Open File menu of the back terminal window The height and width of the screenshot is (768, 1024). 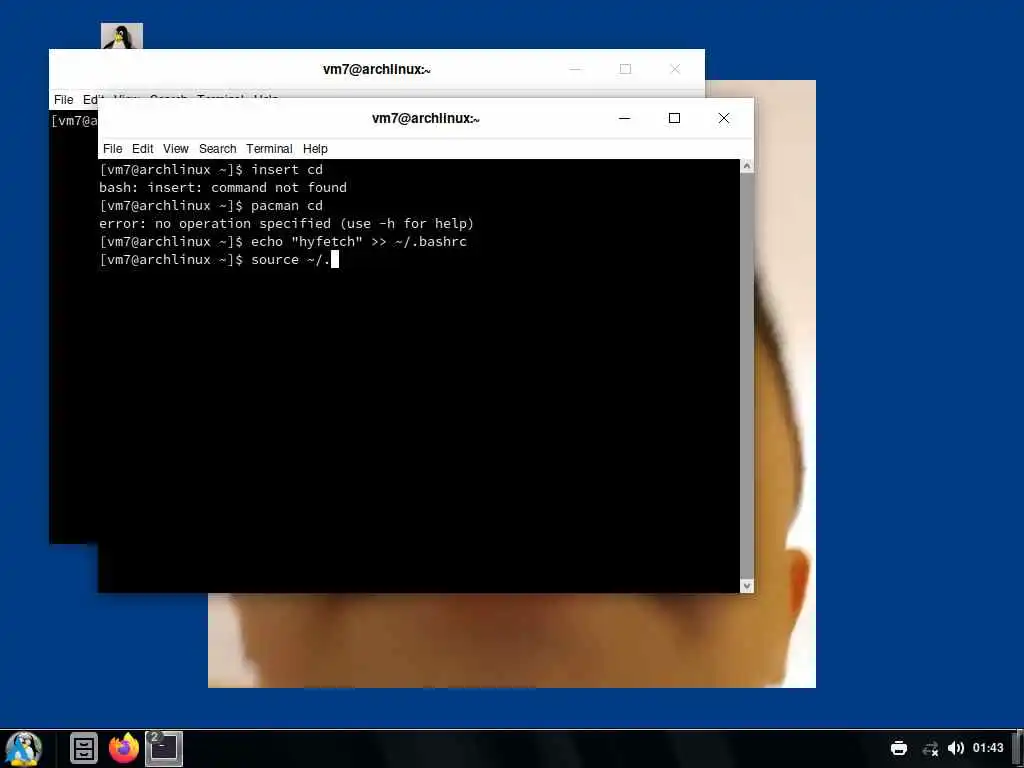(x=63, y=100)
